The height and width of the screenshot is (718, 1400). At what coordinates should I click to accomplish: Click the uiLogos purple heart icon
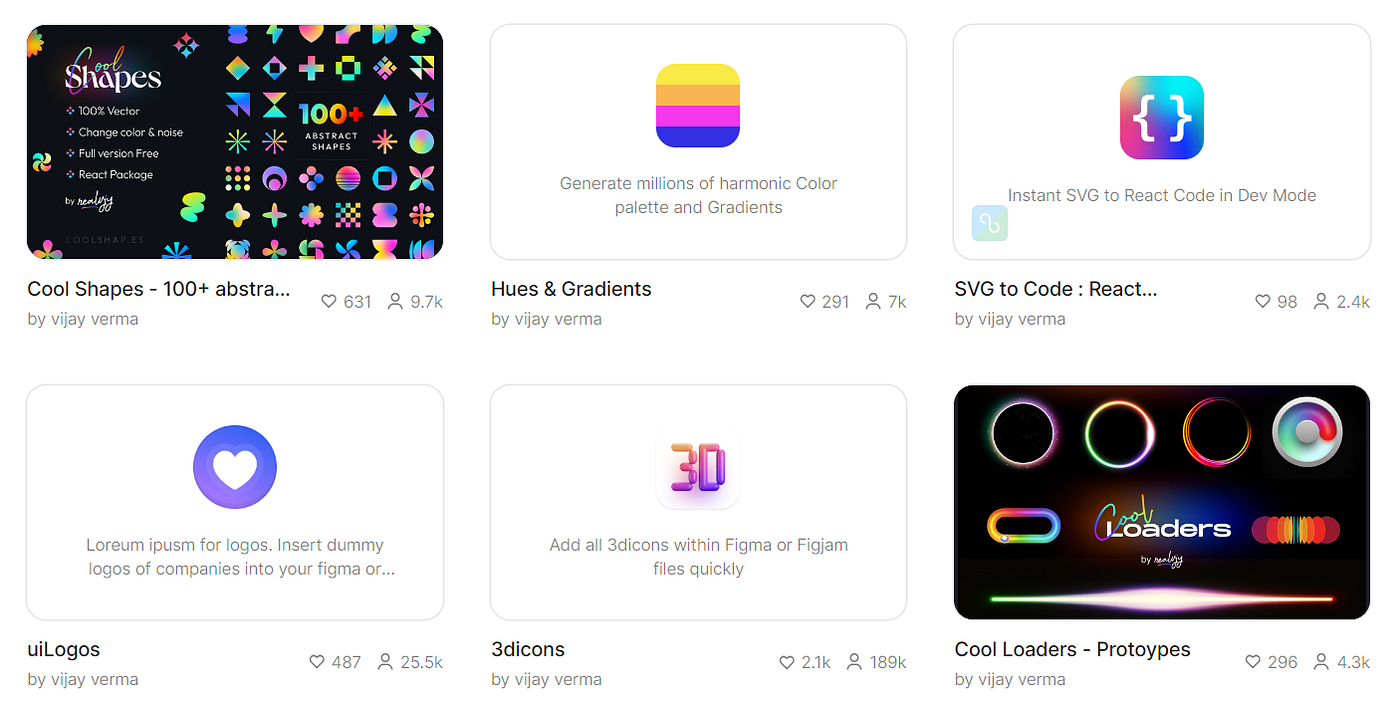pyautogui.click(x=235, y=467)
